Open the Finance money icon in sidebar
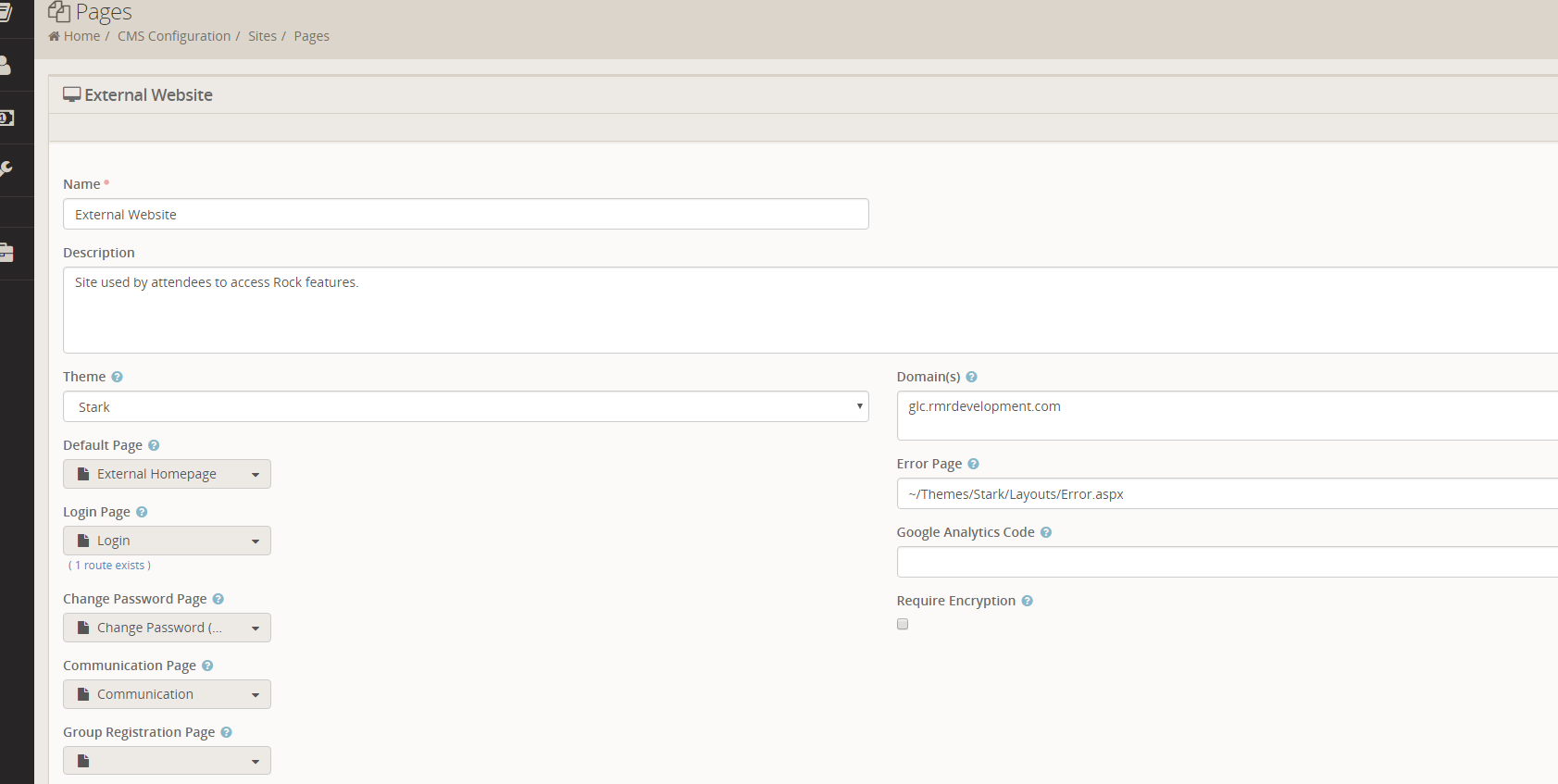The height and width of the screenshot is (784, 1558). coord(6,118)
